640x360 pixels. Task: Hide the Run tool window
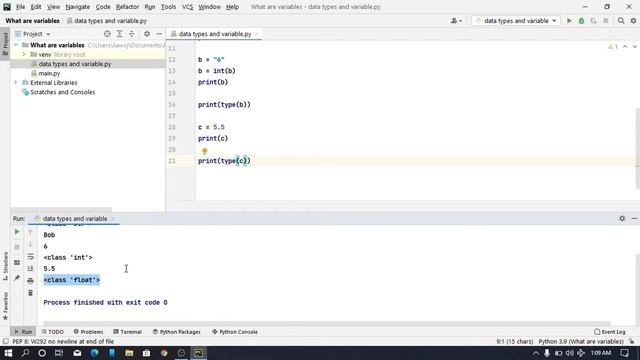tap(634, 218)
